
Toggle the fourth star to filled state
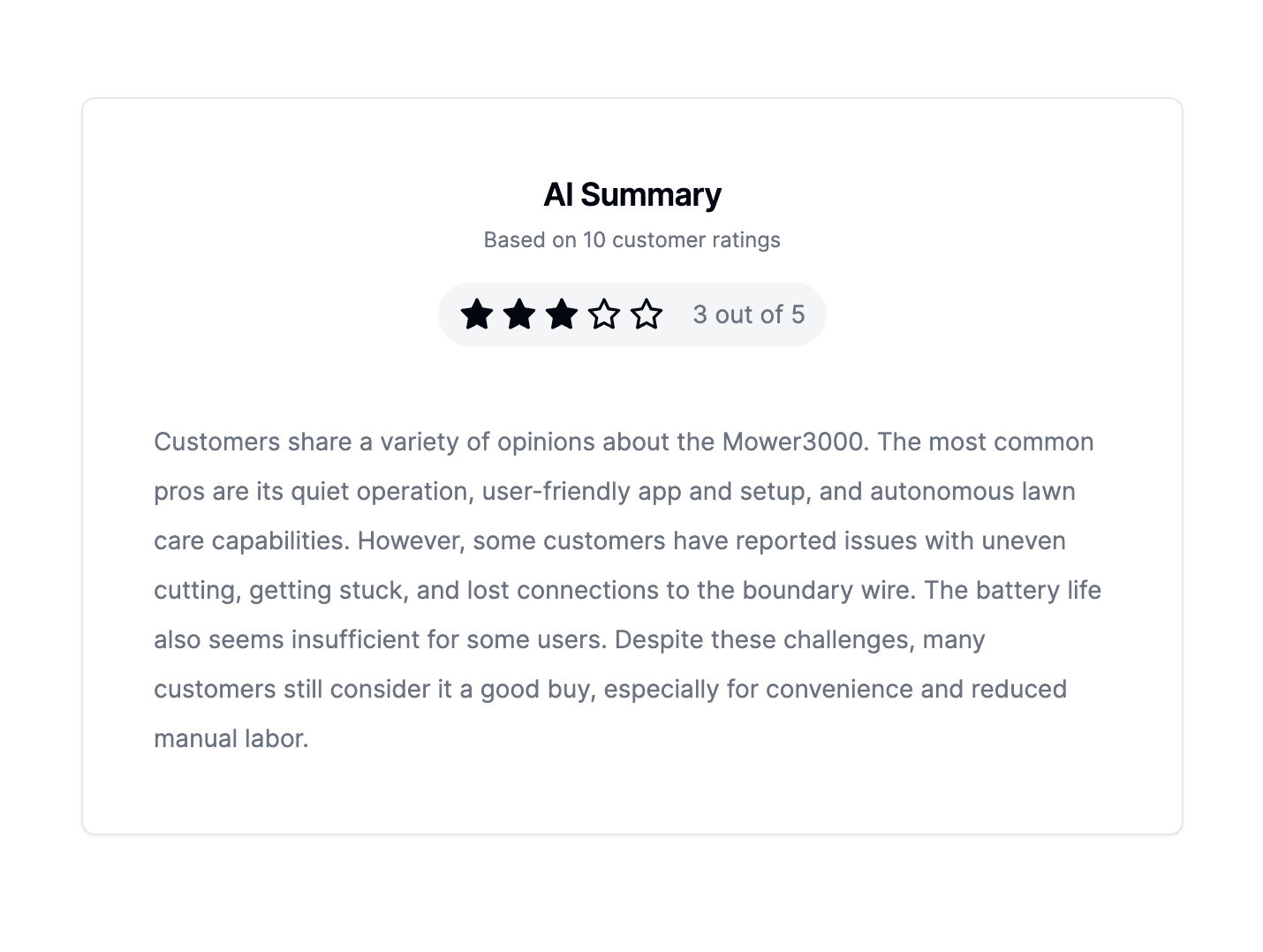click(604, 314)
